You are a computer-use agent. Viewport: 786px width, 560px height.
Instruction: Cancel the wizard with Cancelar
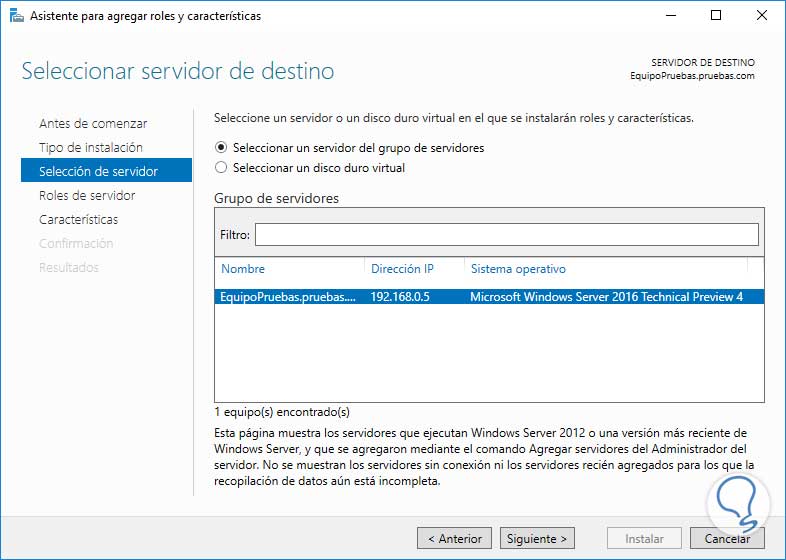pyautogui.click(x=727, y=538)
